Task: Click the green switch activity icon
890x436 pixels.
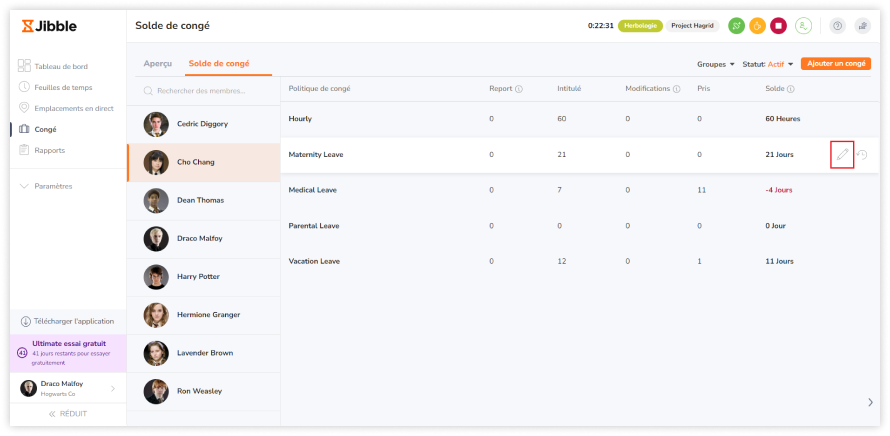Action: coord(736,26)
